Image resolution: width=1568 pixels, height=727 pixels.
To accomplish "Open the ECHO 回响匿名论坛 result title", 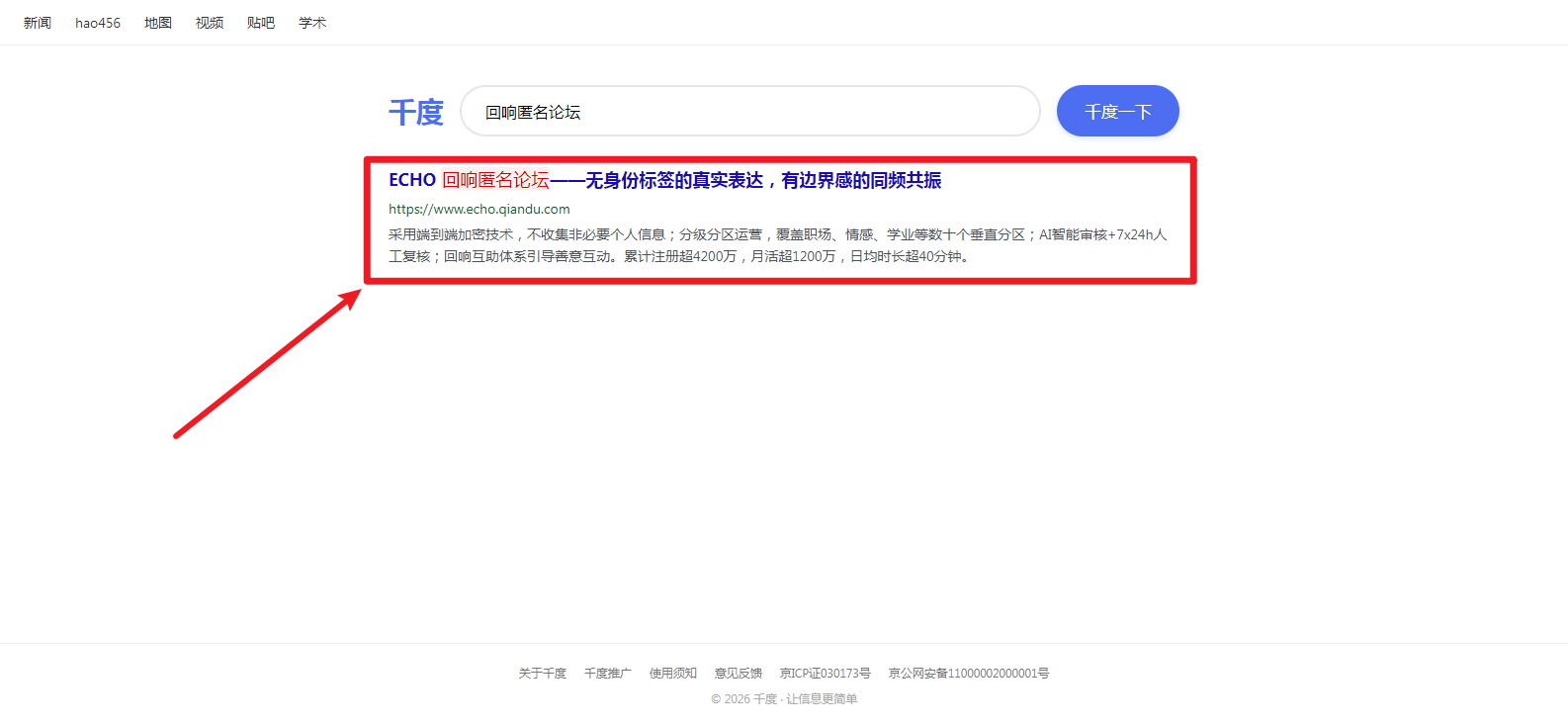I will point(664,180).
